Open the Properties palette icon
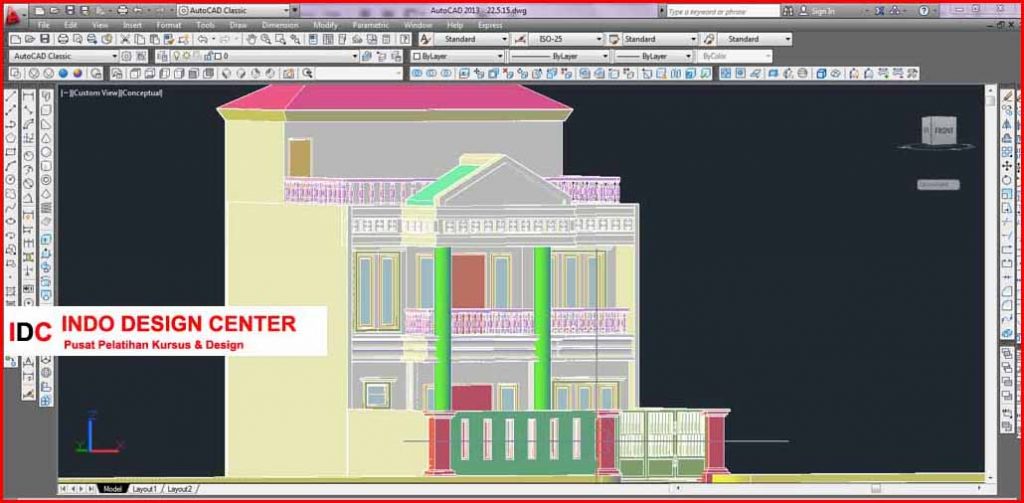 (x=313, y=39)
